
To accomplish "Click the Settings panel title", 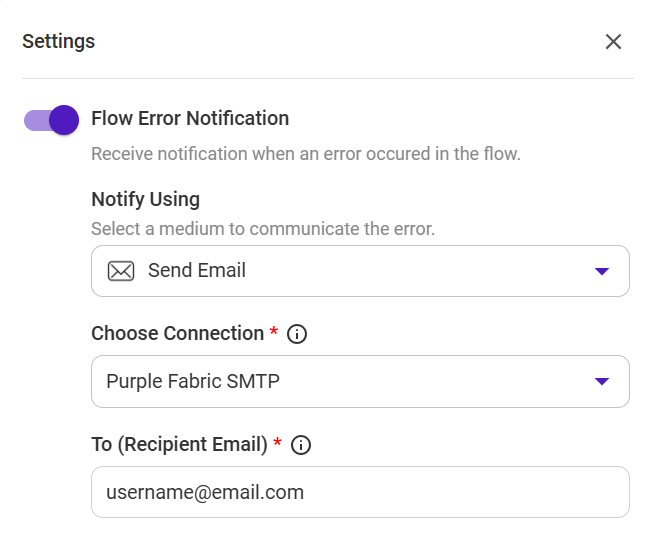I will click(x=59, y=41).
